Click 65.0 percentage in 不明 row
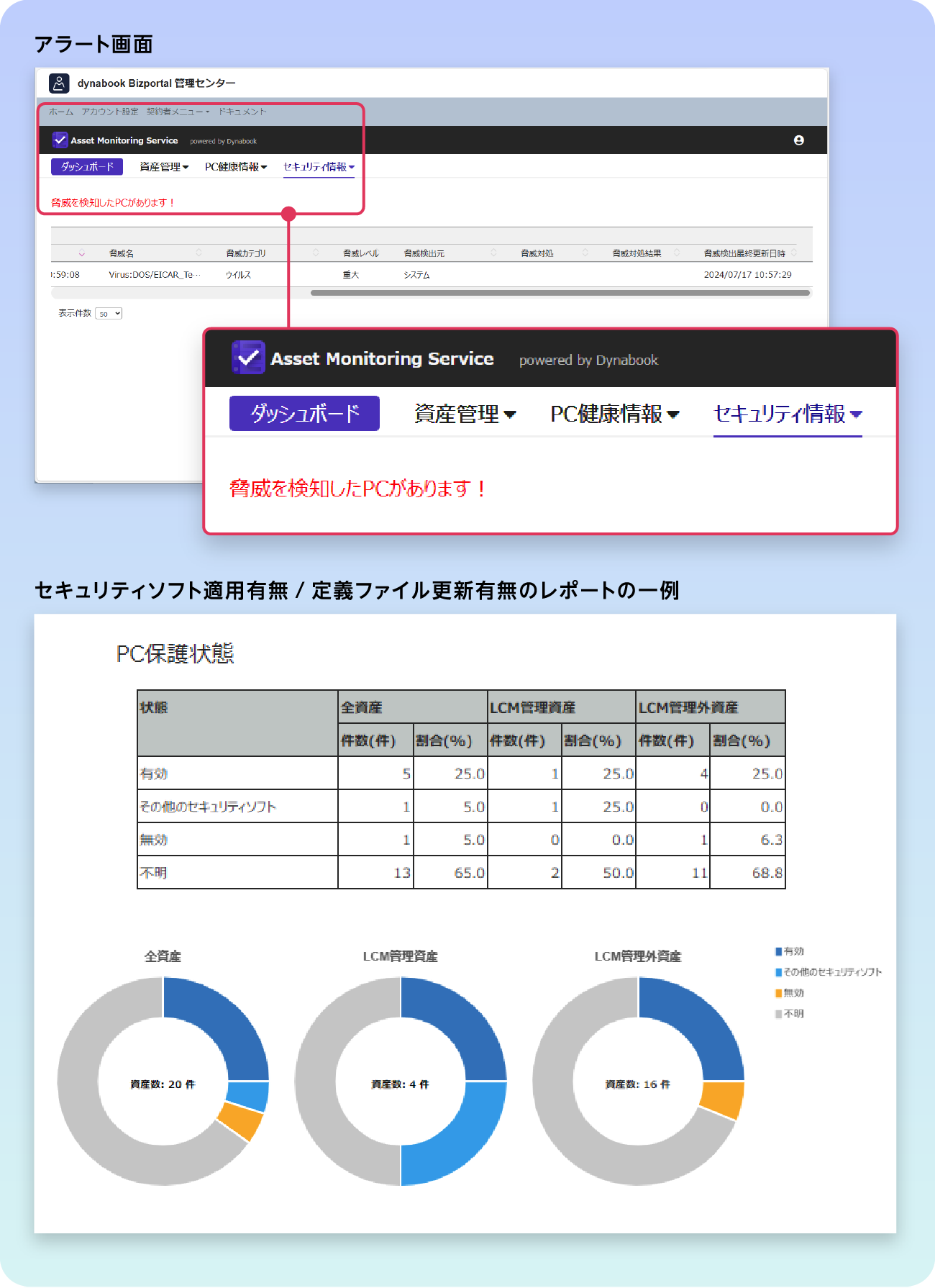 click(469, 873)
